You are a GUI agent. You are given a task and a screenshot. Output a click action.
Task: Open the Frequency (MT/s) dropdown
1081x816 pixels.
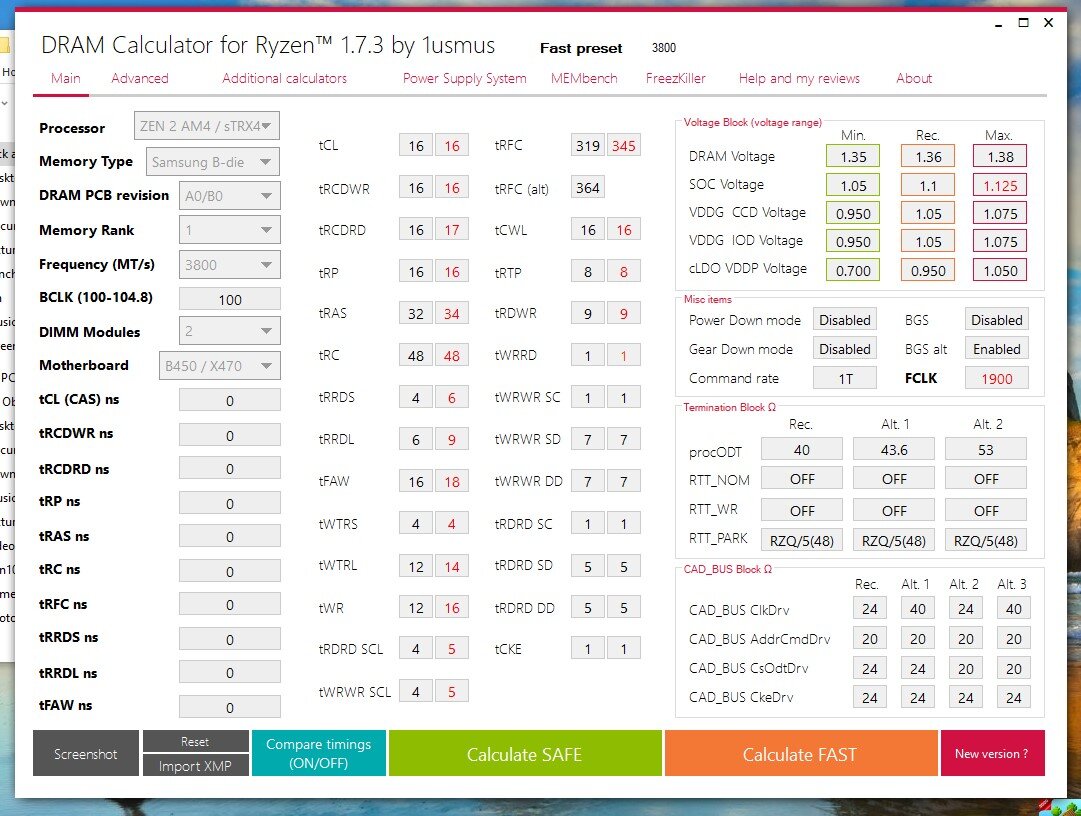pos(230,265)
